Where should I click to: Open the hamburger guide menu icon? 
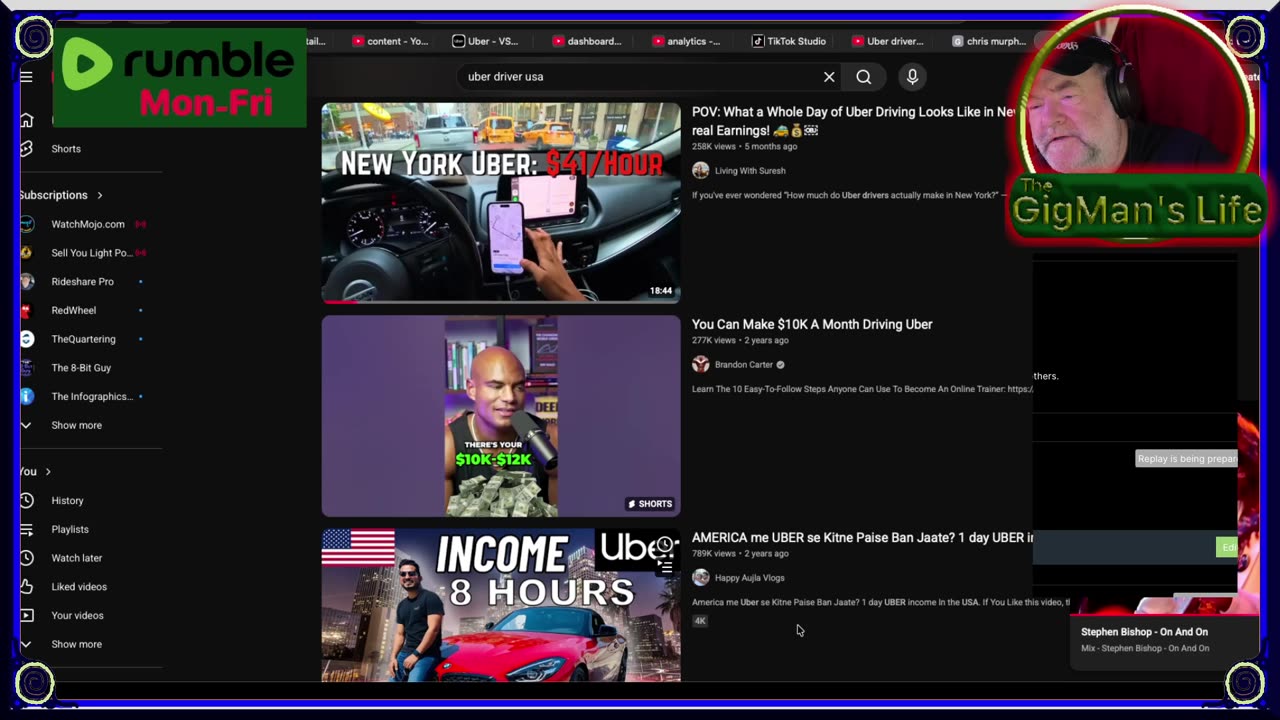(x=27, y=76)
